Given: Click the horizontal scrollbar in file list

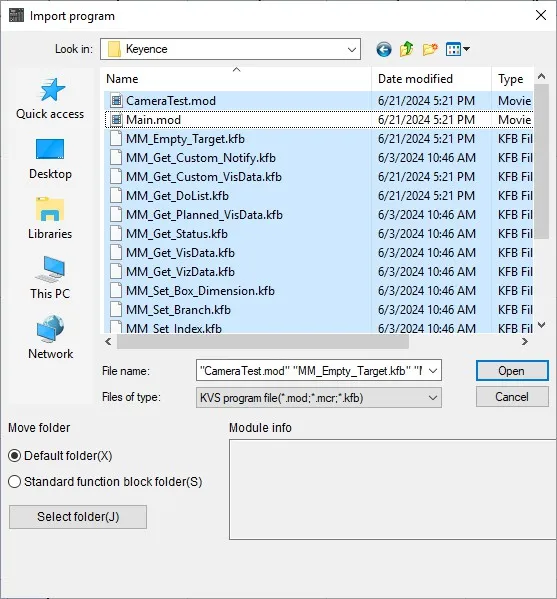Looking at the screenshot, I should point(262,342).
